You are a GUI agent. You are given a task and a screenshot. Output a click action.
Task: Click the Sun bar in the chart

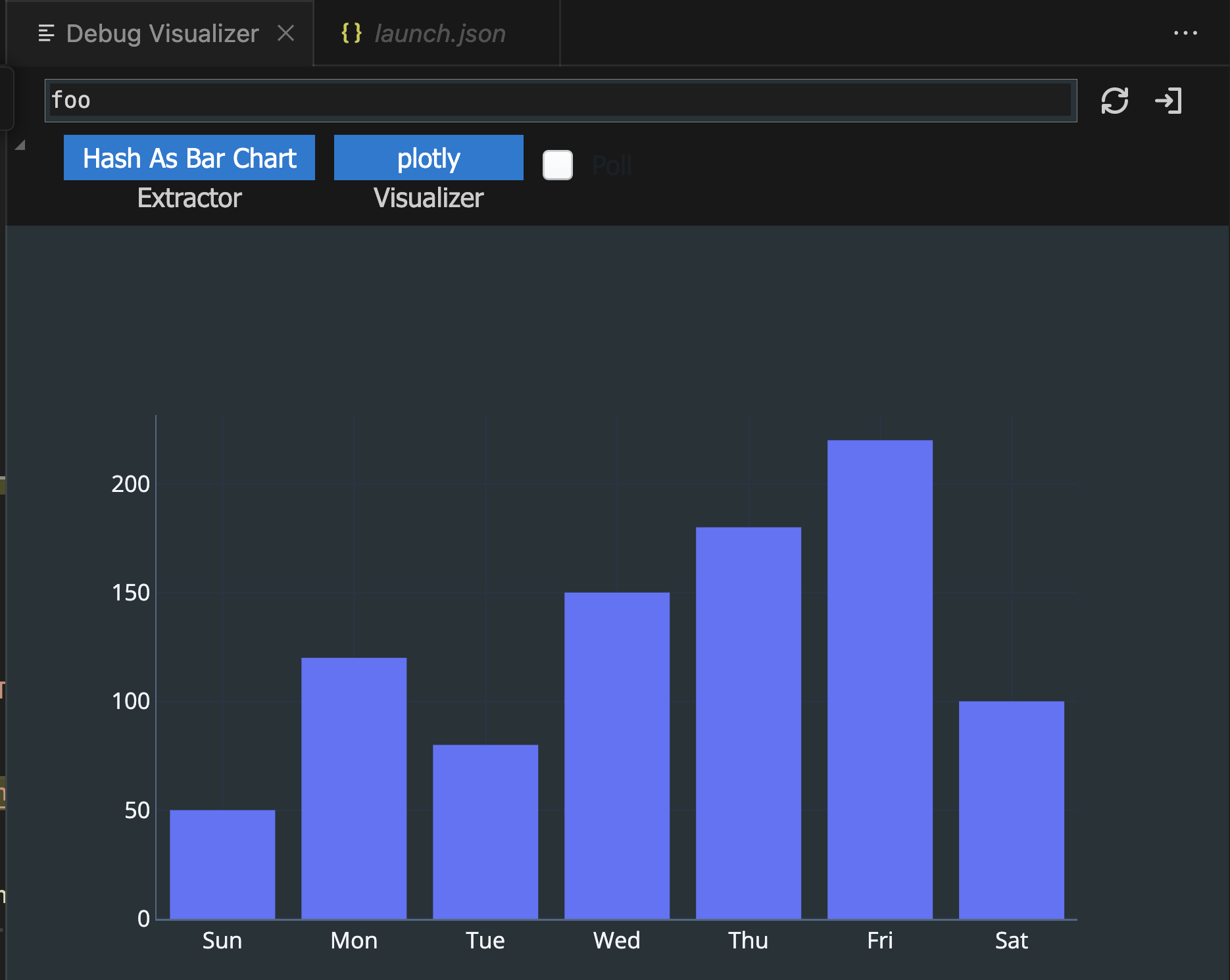click(222, 864)
